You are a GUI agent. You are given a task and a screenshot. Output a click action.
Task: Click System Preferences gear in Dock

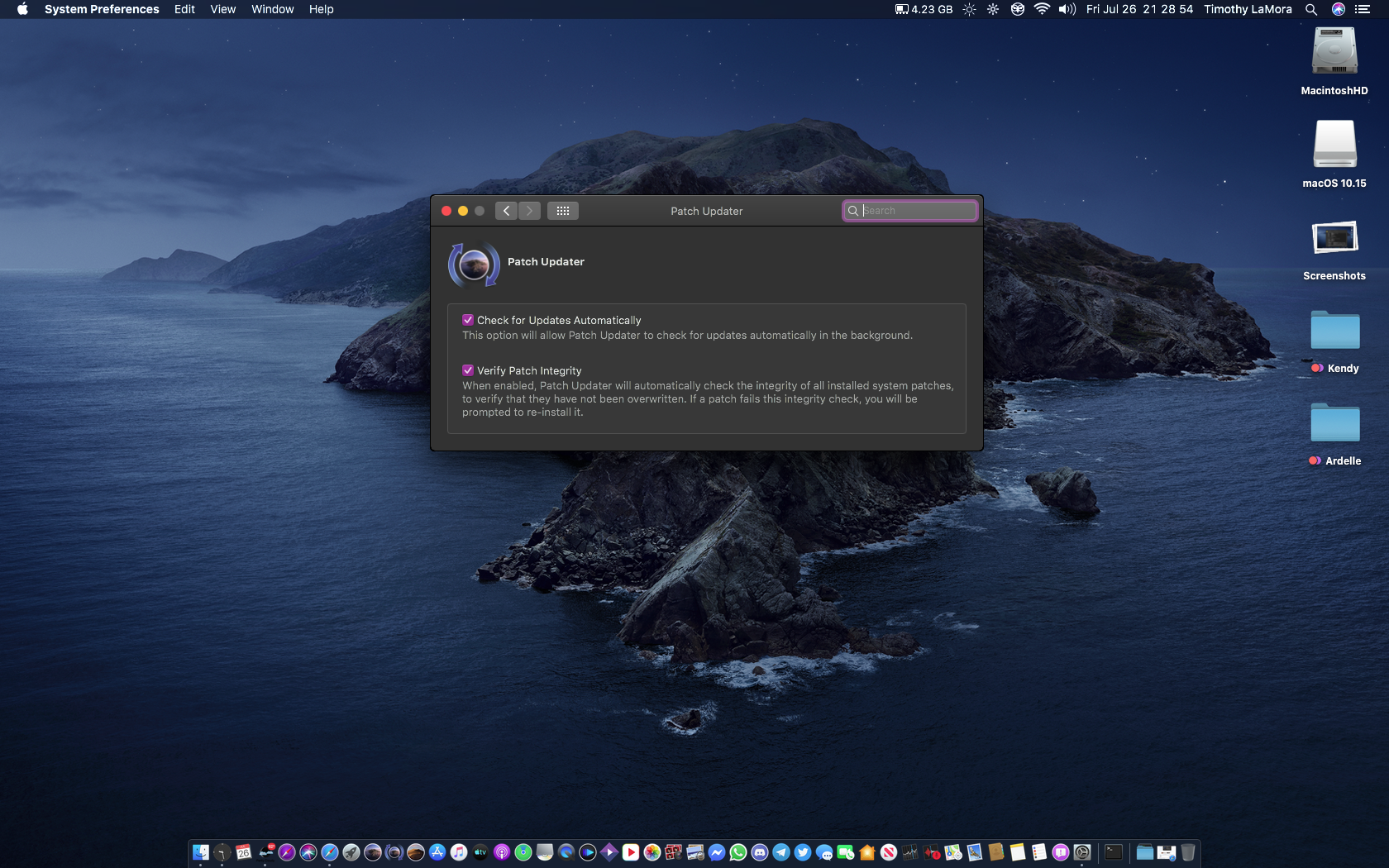(1082, 852)
